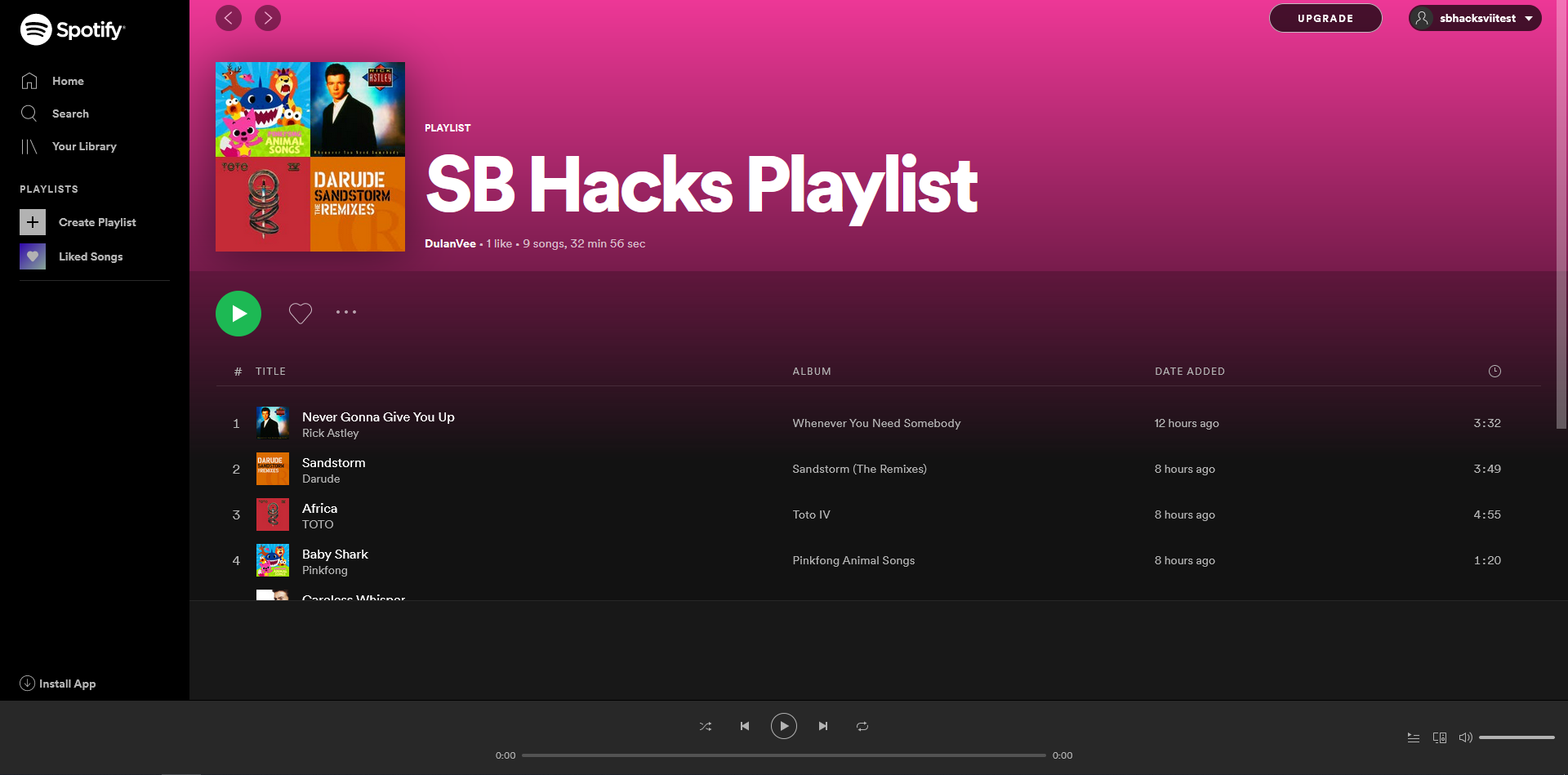Click the SB Hacks Playlist cover art
Image resolution: width=1568 pixels, height=775 pixels.
point(310,157)
